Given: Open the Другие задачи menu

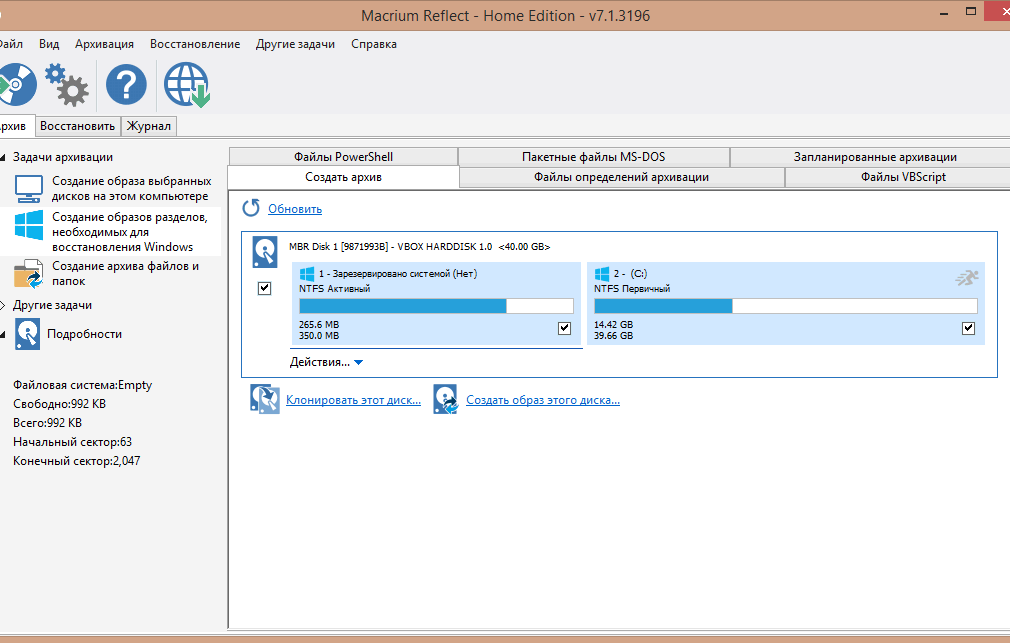Looking at the screenshot, I should pyautogui.click(x=295, y=44).
